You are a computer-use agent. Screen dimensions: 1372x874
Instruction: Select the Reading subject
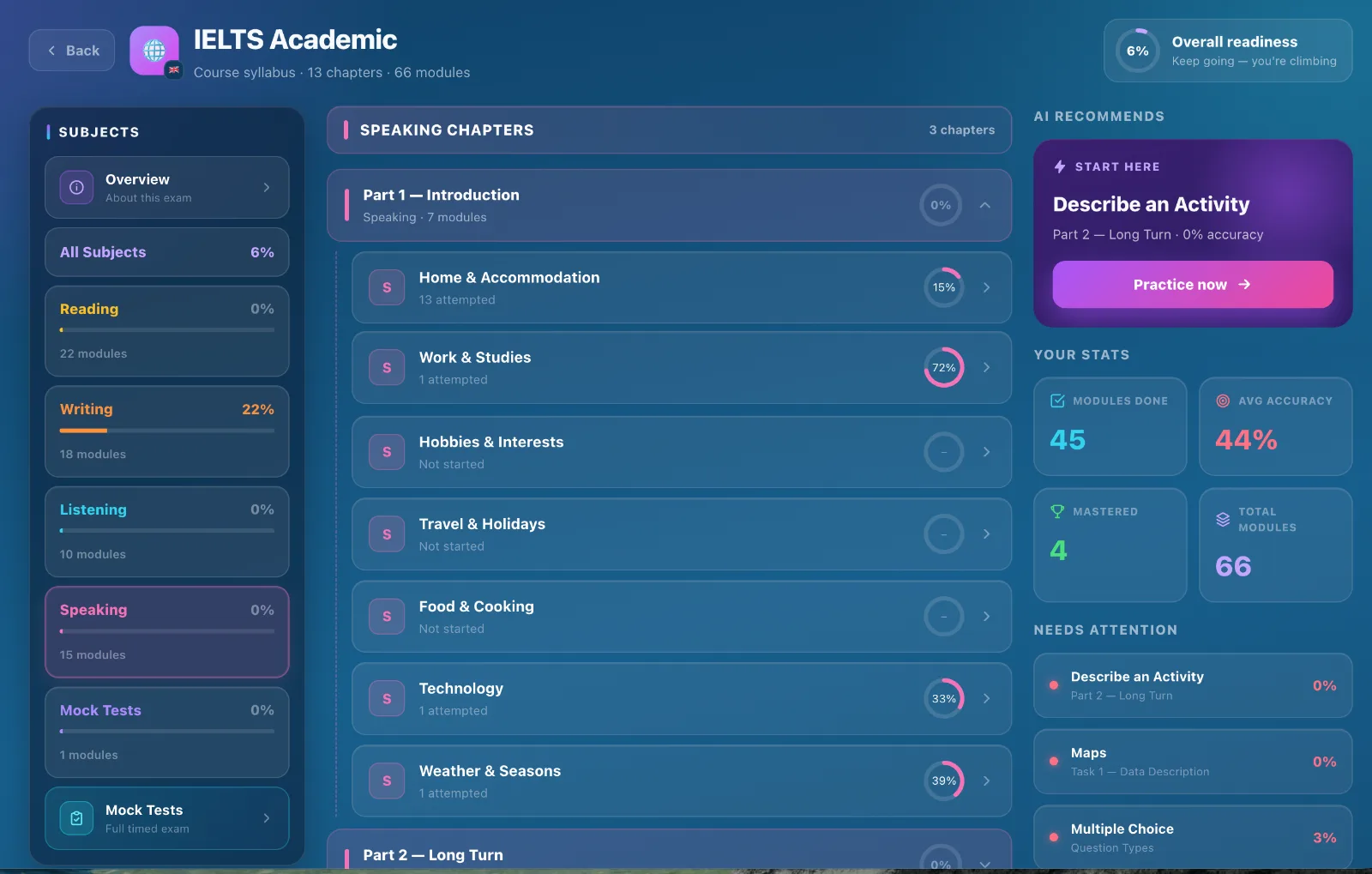pyautogui.click(x=167, y=331)
